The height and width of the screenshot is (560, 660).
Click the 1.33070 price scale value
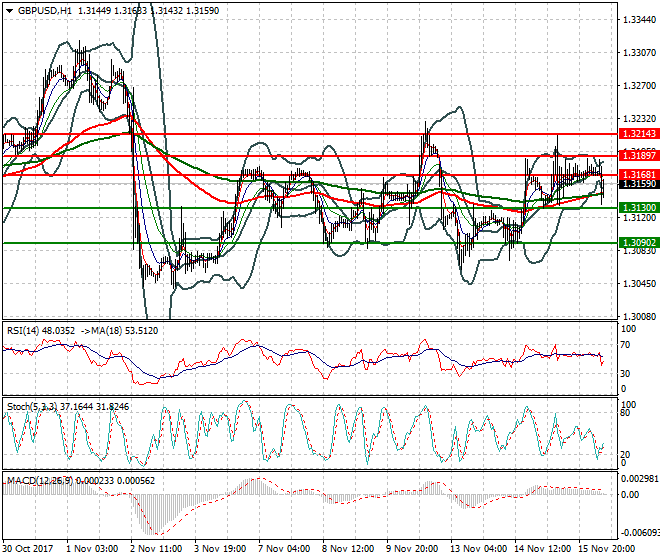[x=639, y=52]
